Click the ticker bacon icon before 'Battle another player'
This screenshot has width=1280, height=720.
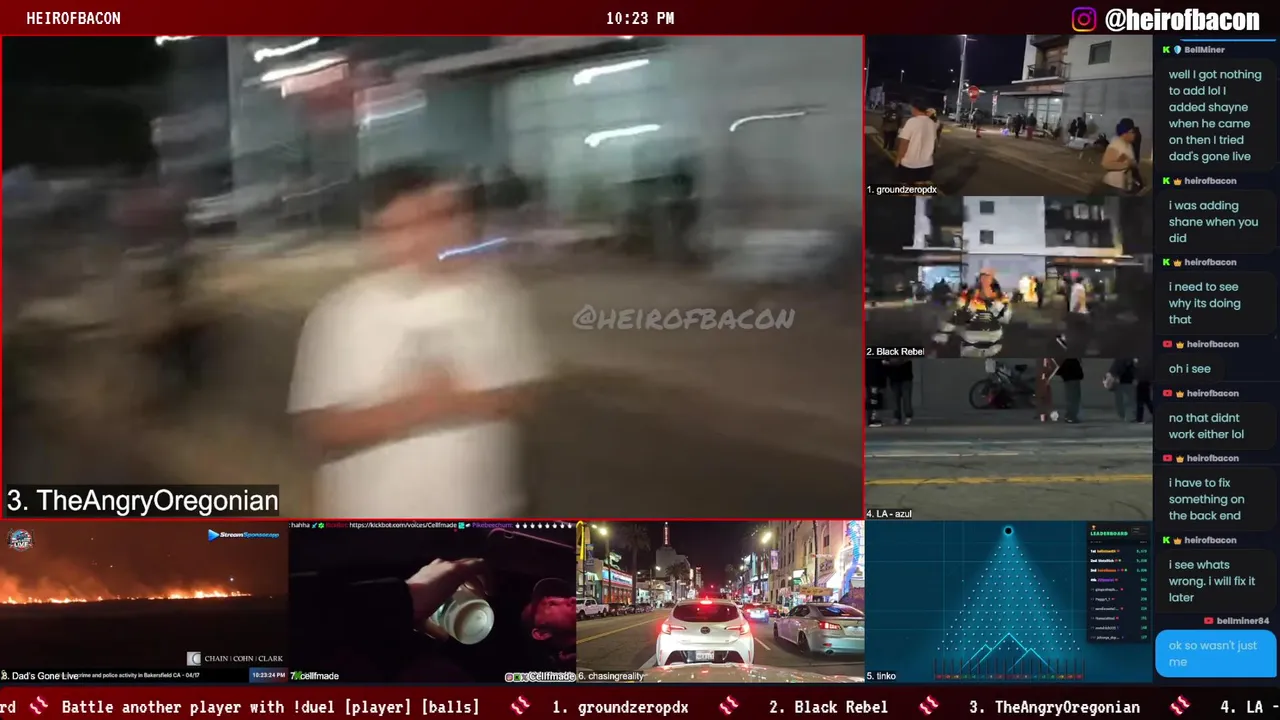coord(39,706)
